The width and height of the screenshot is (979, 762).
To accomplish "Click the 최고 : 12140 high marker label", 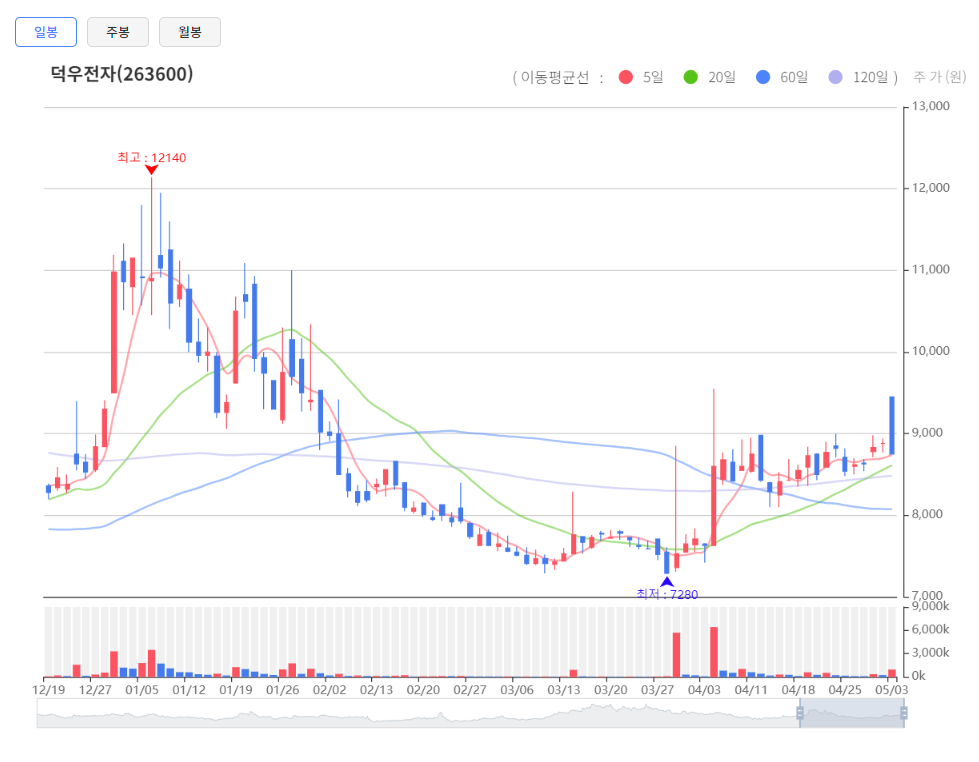I will (x=152, y=157).
